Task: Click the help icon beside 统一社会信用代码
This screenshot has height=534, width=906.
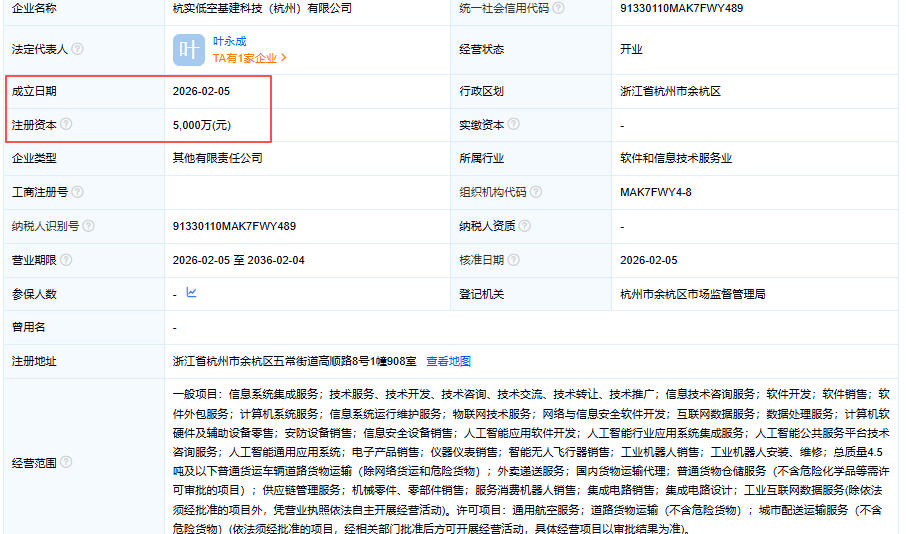Action: (558, 8)
